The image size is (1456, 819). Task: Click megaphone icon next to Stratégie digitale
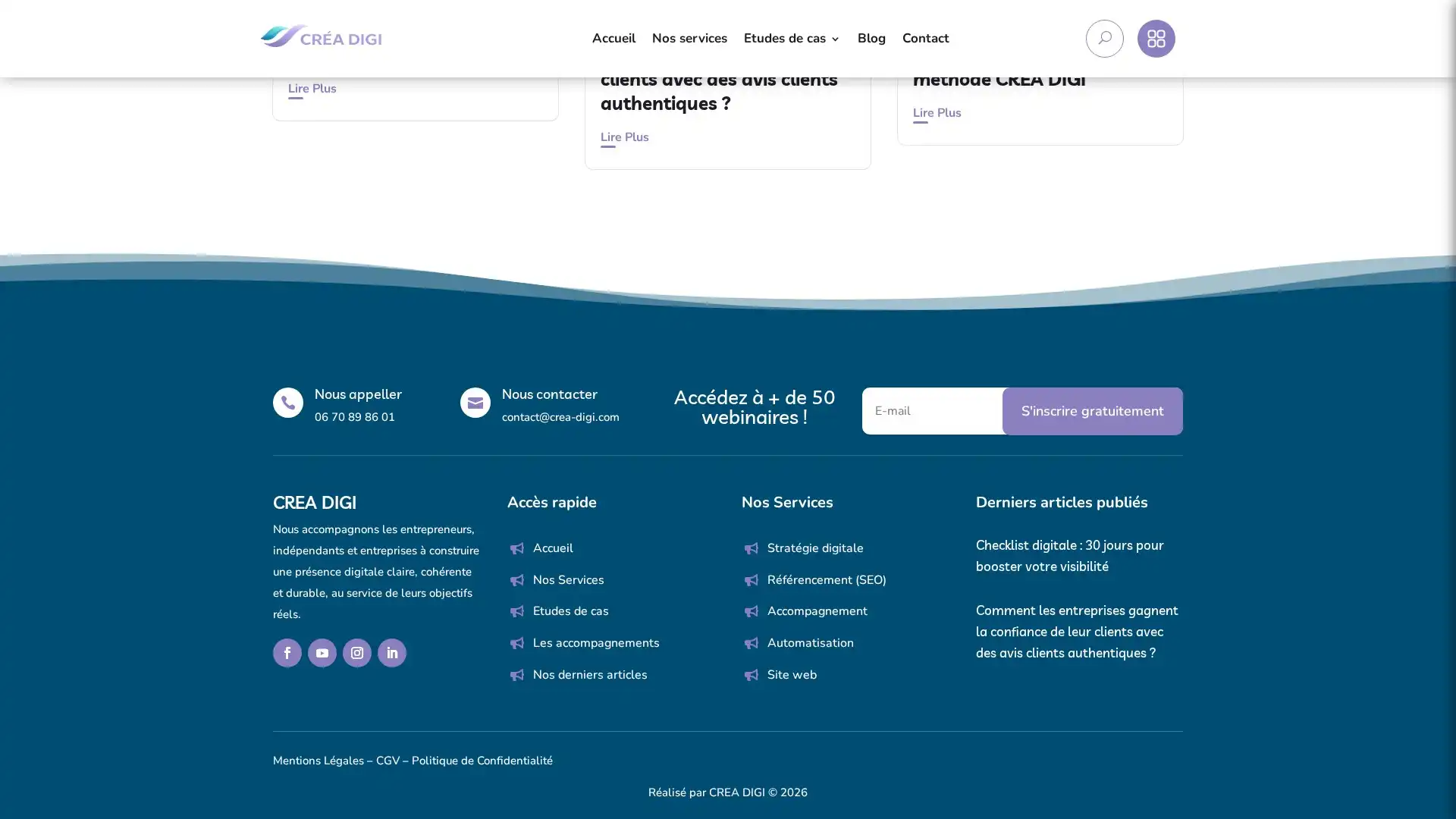click(x=752, y=548)
